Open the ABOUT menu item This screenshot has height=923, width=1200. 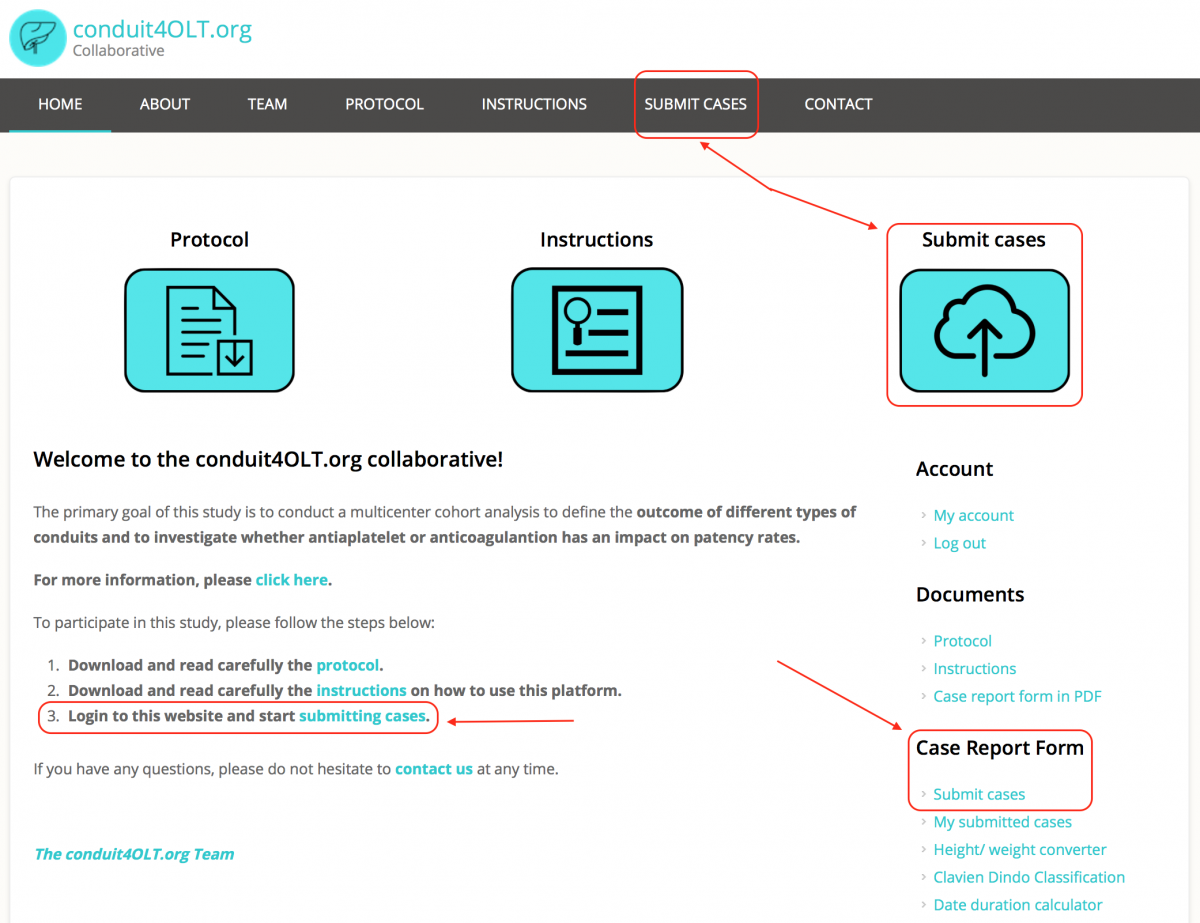165,104
